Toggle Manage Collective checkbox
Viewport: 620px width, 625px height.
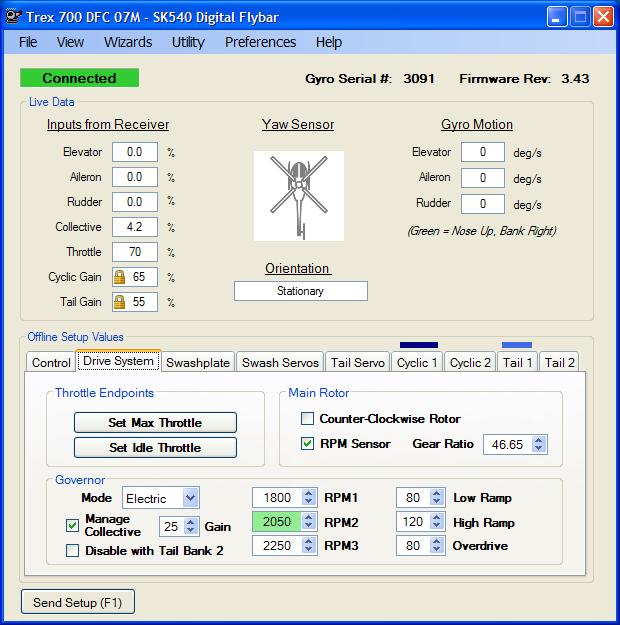pos(72,525)
